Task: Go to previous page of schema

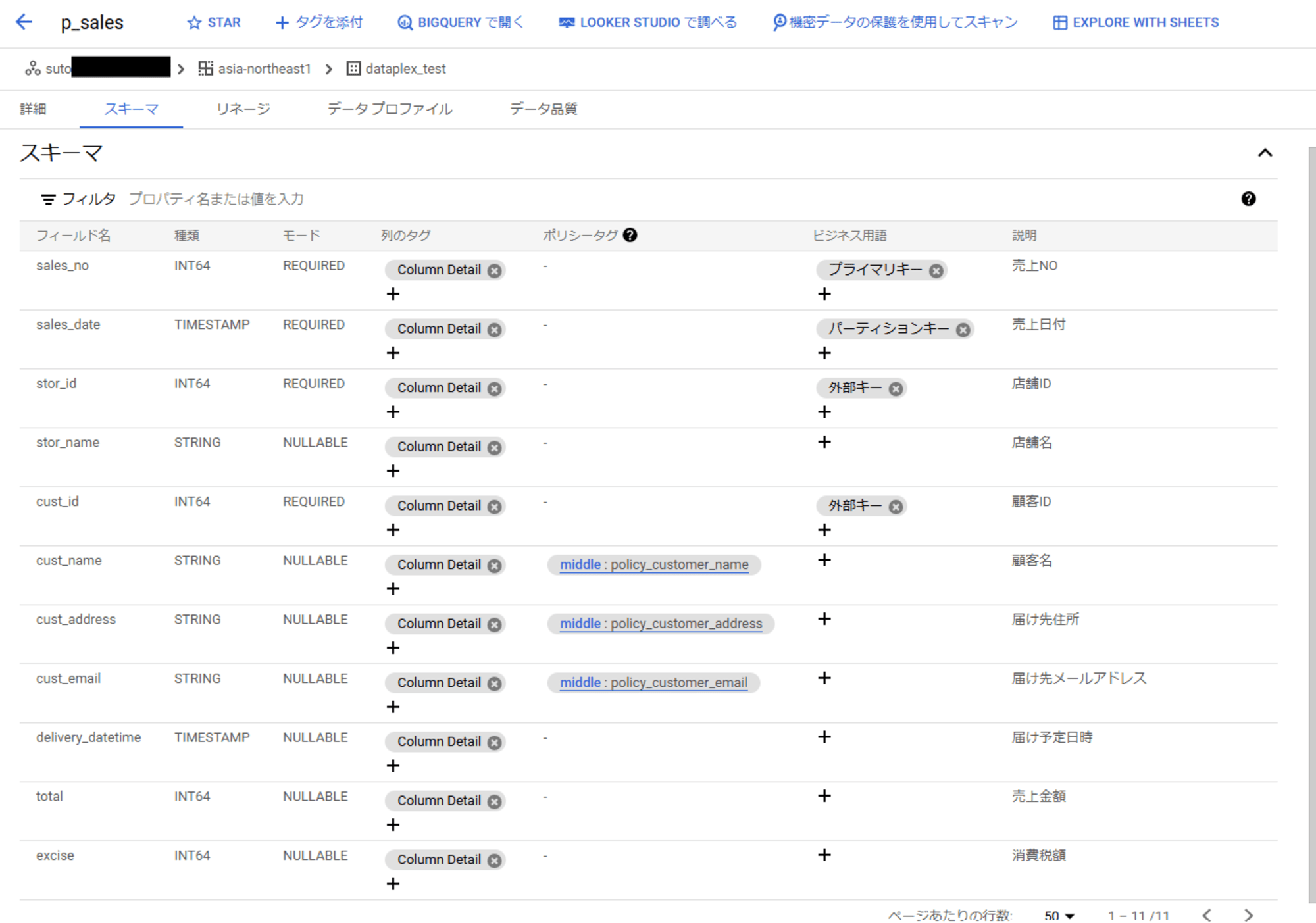Action: pos(1207,915)
